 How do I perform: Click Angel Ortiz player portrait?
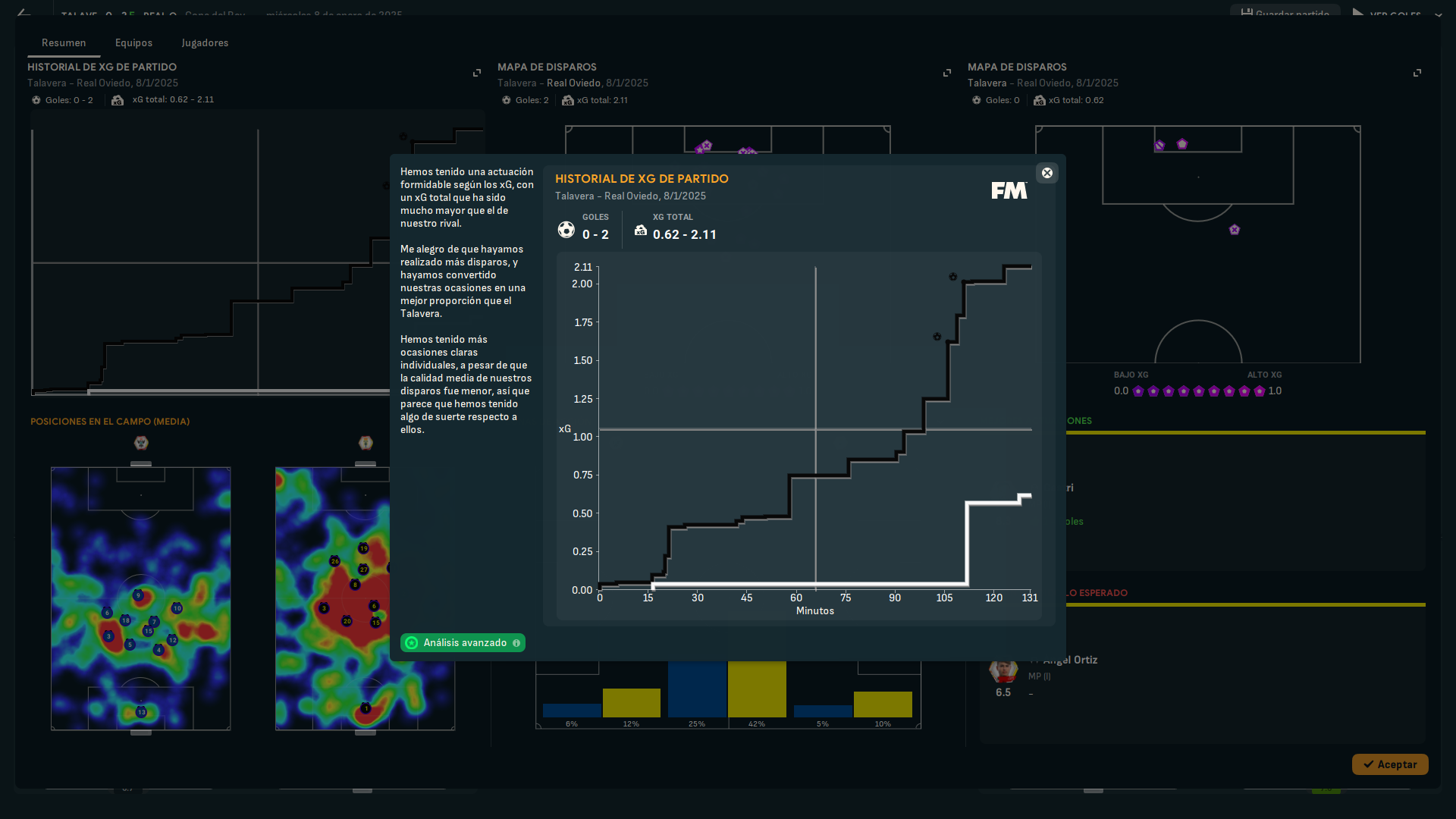pos(1003,670)
